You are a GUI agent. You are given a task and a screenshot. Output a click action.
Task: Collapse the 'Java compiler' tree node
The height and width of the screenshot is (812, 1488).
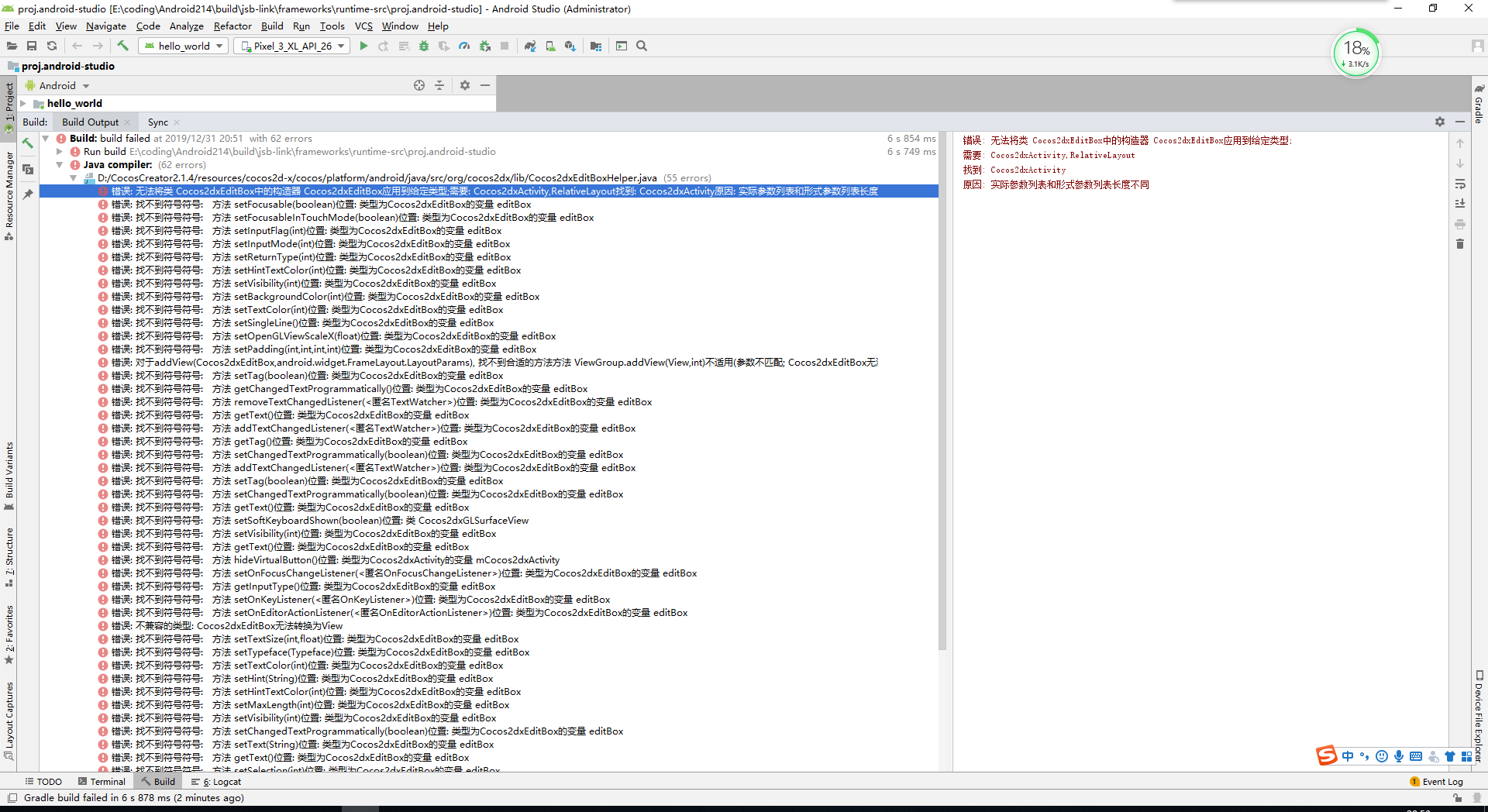pyautogui.click(x=60, y=165)
